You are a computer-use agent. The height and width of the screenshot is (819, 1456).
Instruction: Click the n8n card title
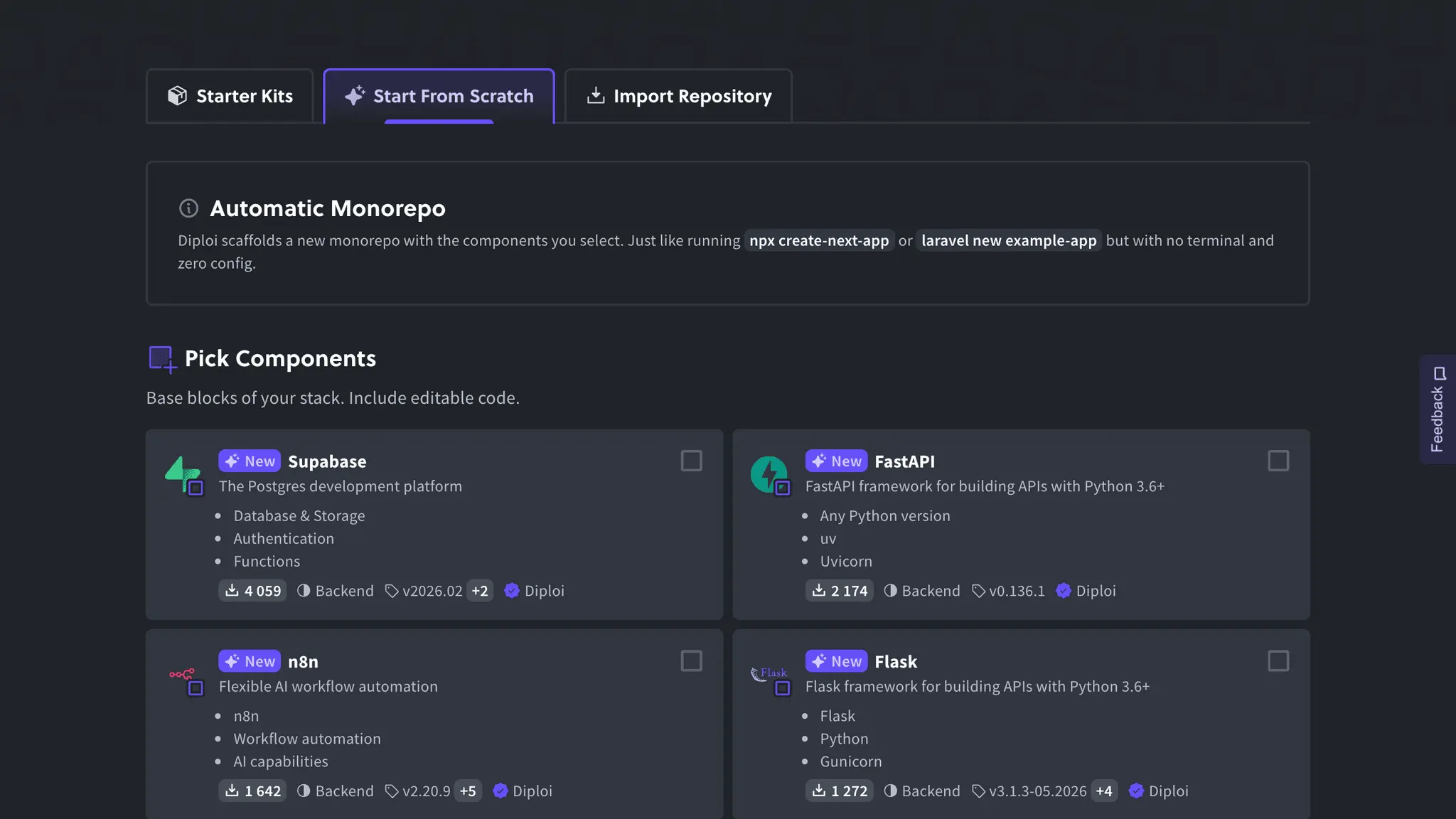click(303, 662)
